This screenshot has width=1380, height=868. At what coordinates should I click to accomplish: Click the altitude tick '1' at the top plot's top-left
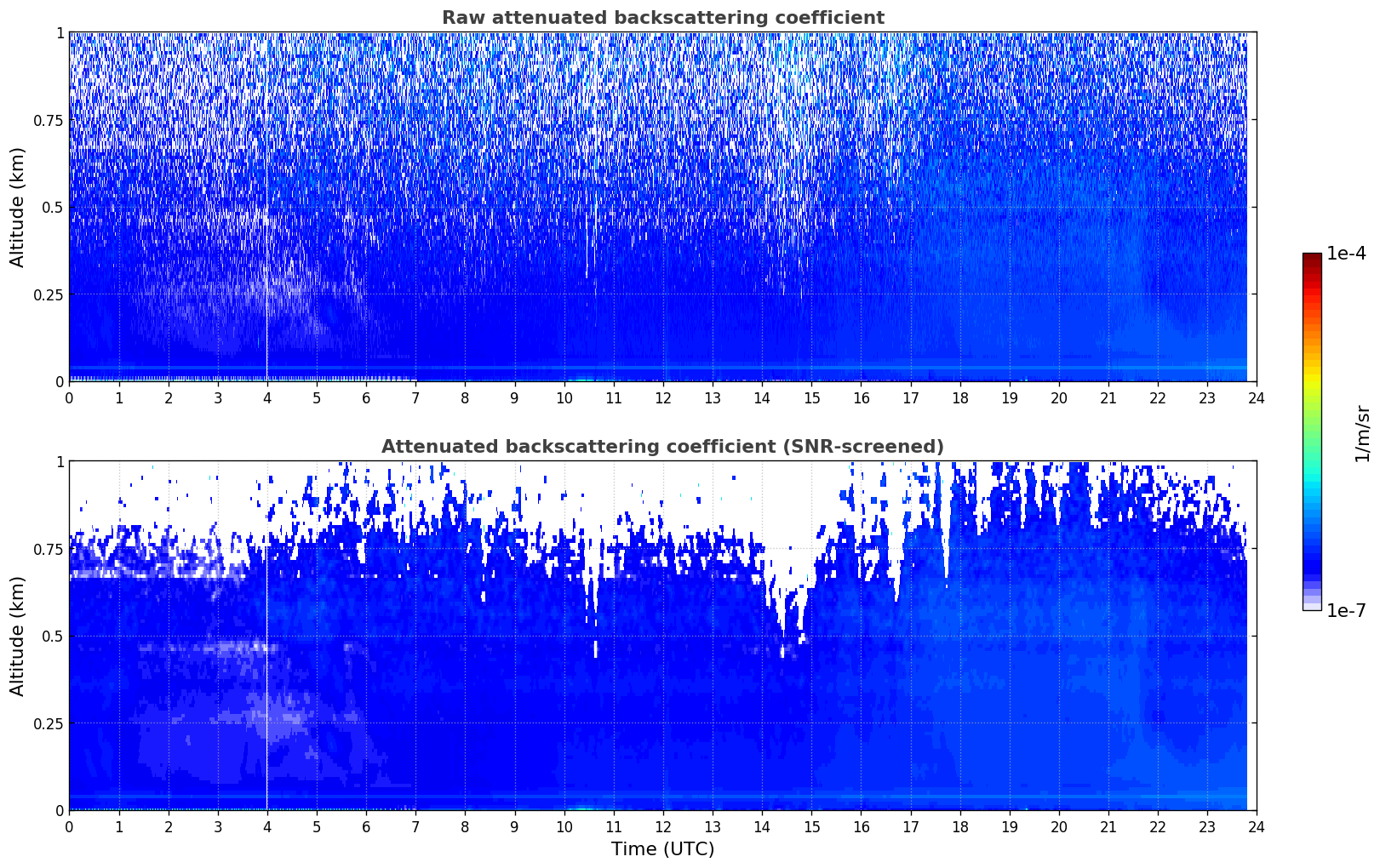(x=60, y=33)
